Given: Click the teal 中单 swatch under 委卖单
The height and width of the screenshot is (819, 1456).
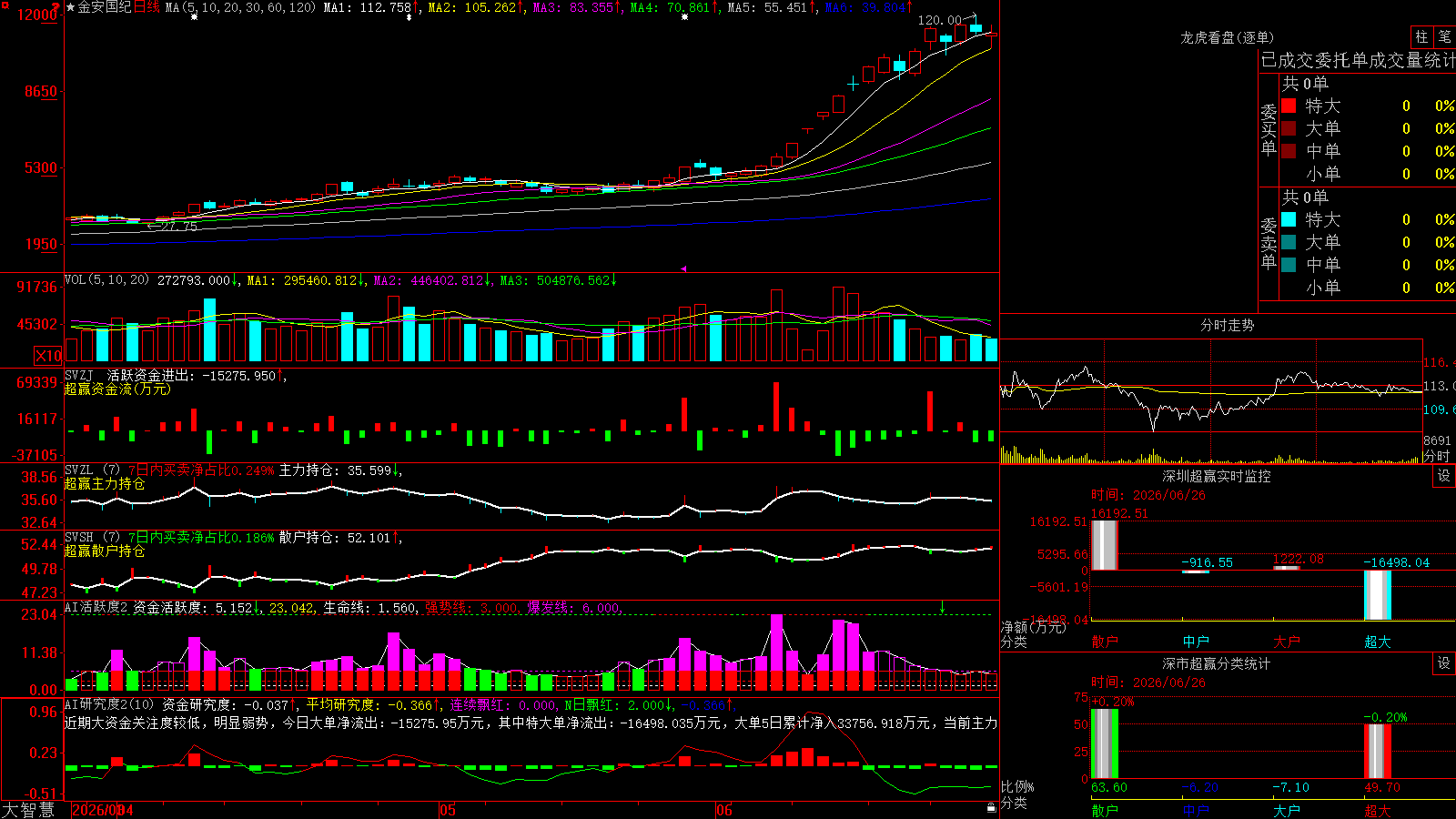Looking at the screenshot, I should [x=1289, y=265].
